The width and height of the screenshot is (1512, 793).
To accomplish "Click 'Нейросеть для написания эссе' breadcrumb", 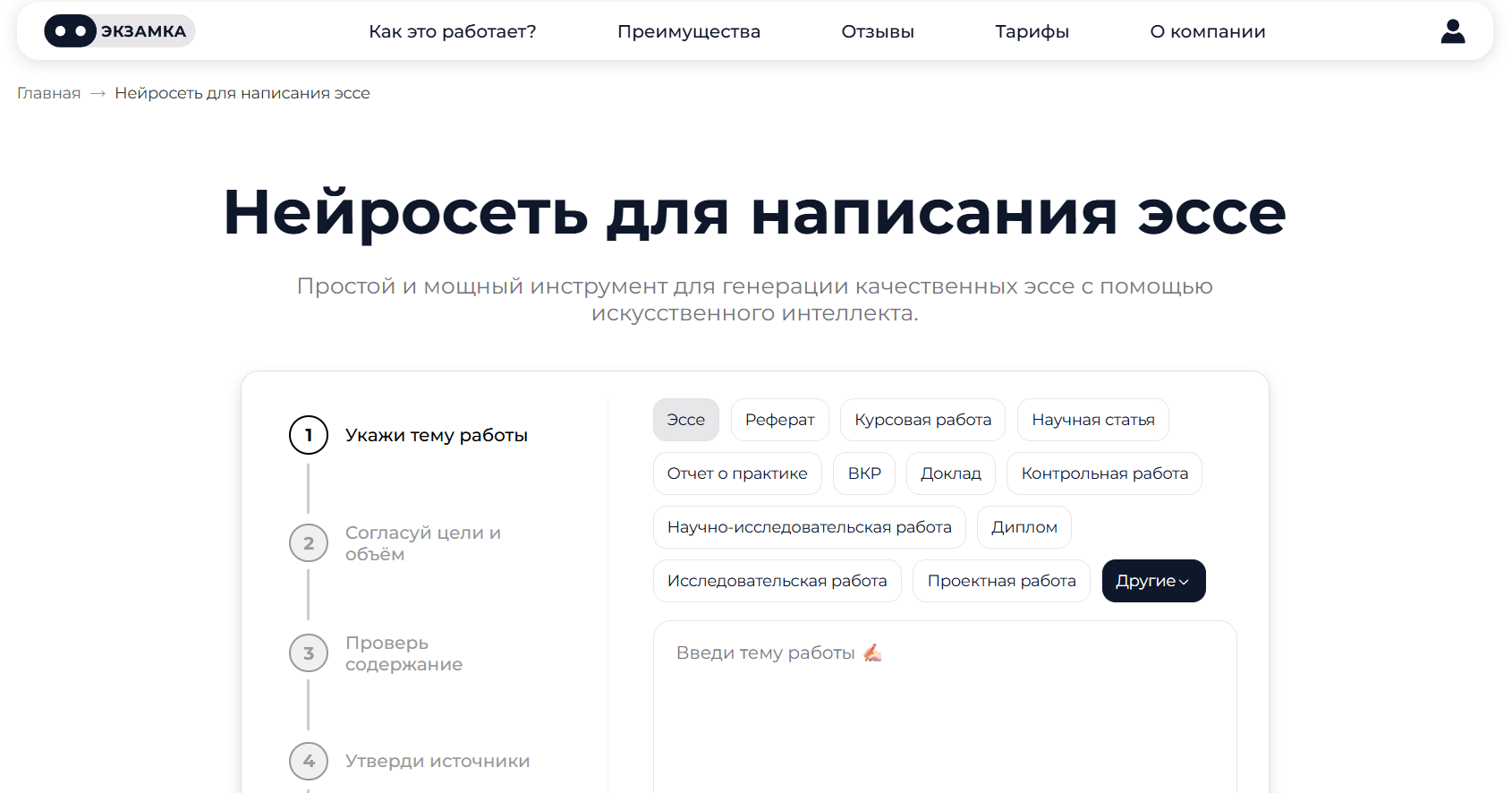I will [242, 93].
